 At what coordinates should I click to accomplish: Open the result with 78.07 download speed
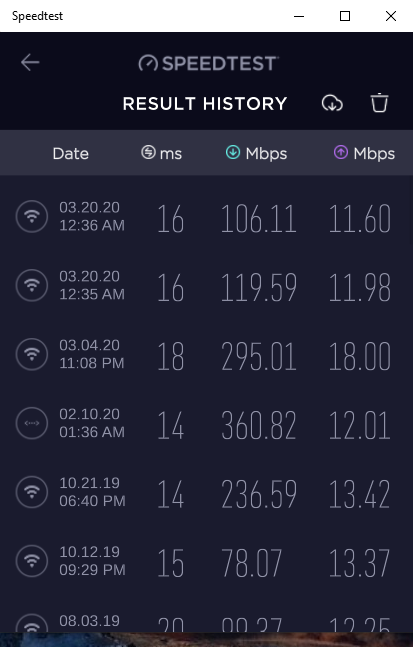(206, 561)
